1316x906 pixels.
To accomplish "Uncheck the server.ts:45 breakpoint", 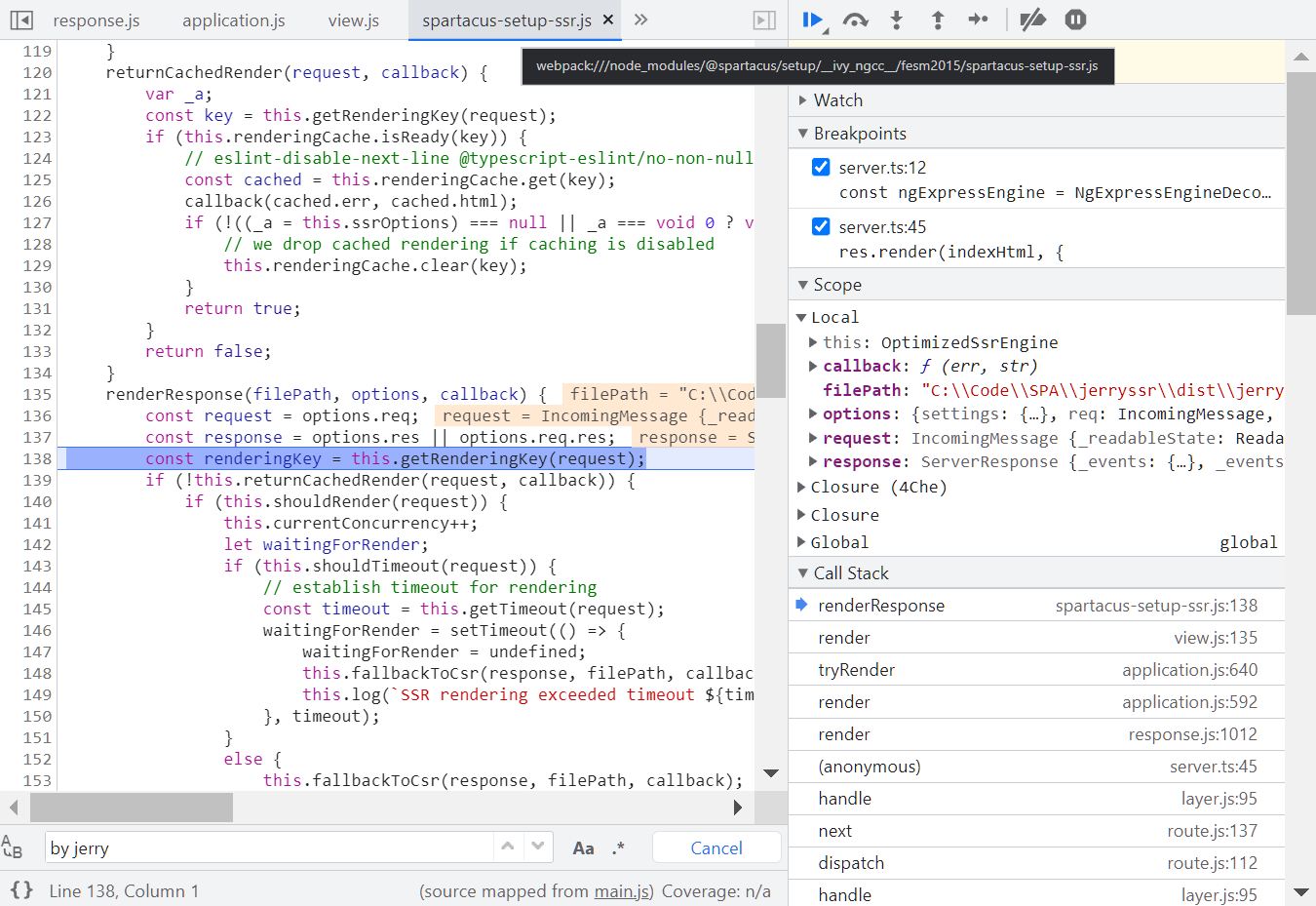I will pyautogui.click(x=821, y=226).
